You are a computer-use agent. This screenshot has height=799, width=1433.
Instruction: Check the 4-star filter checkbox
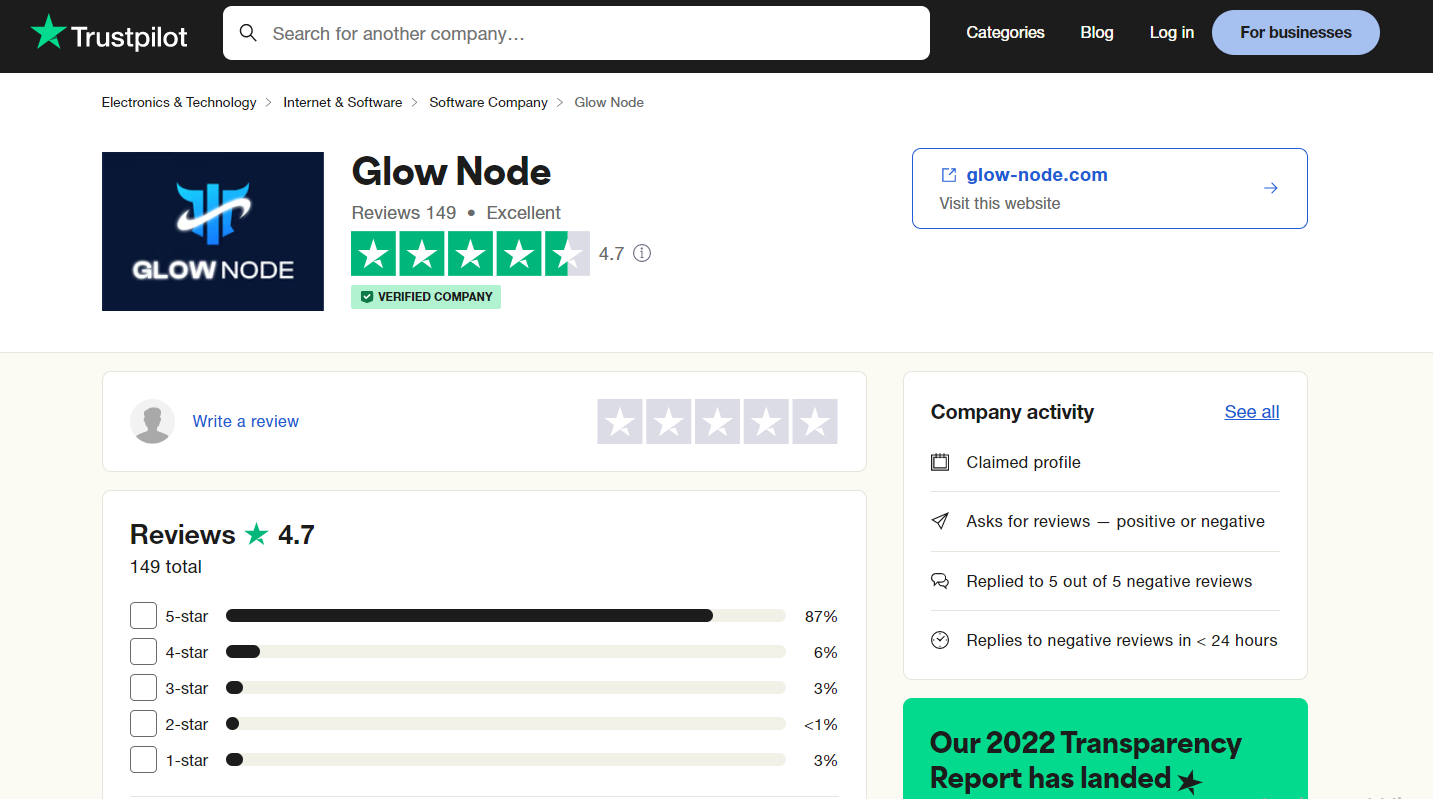point(143,652)
